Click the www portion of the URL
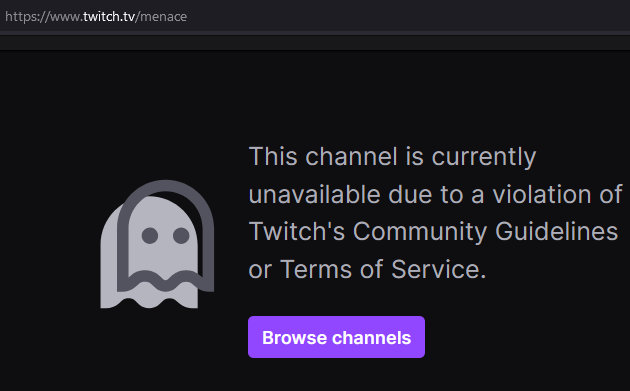The height and width of the screenshot is (391, 630). tap(65, 16)
